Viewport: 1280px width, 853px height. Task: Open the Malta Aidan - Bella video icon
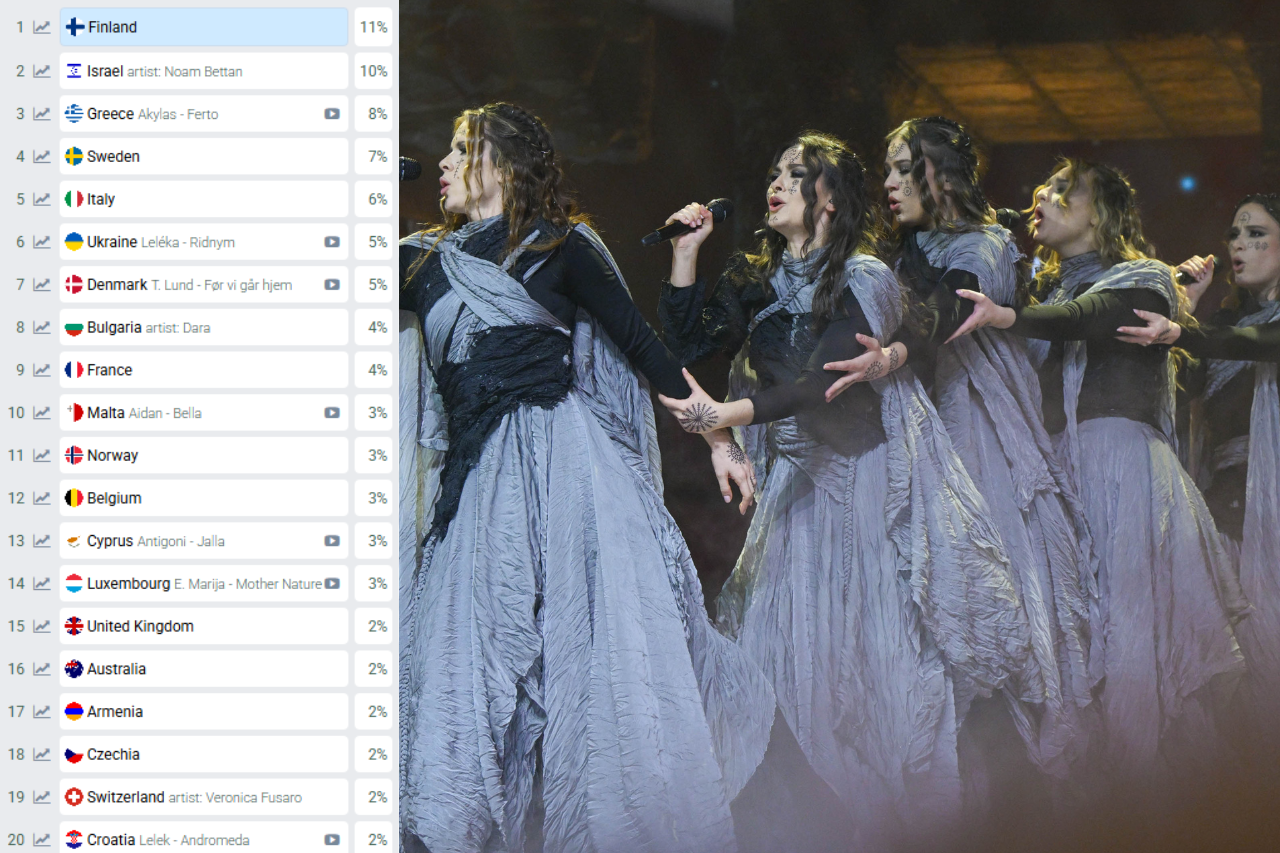[332, 413]
